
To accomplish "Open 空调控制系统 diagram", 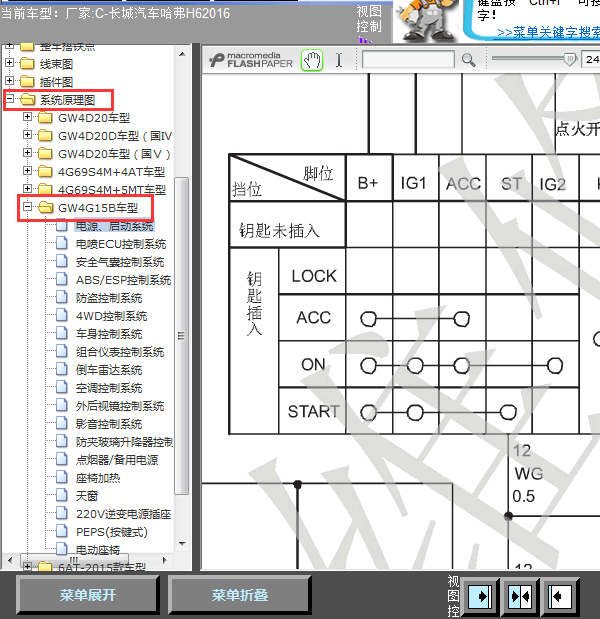I will click(x=109, y=388).
